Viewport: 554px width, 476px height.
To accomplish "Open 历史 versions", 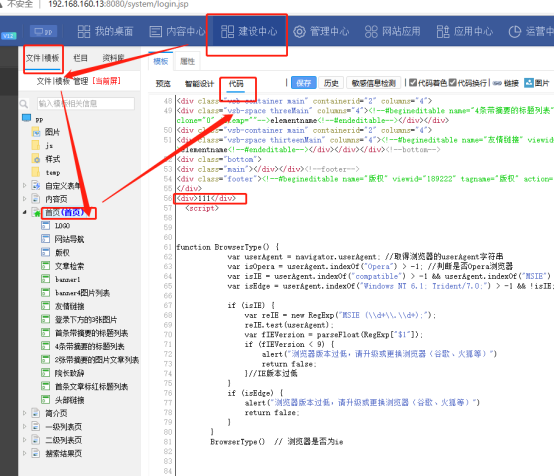I will coord(331,83).
